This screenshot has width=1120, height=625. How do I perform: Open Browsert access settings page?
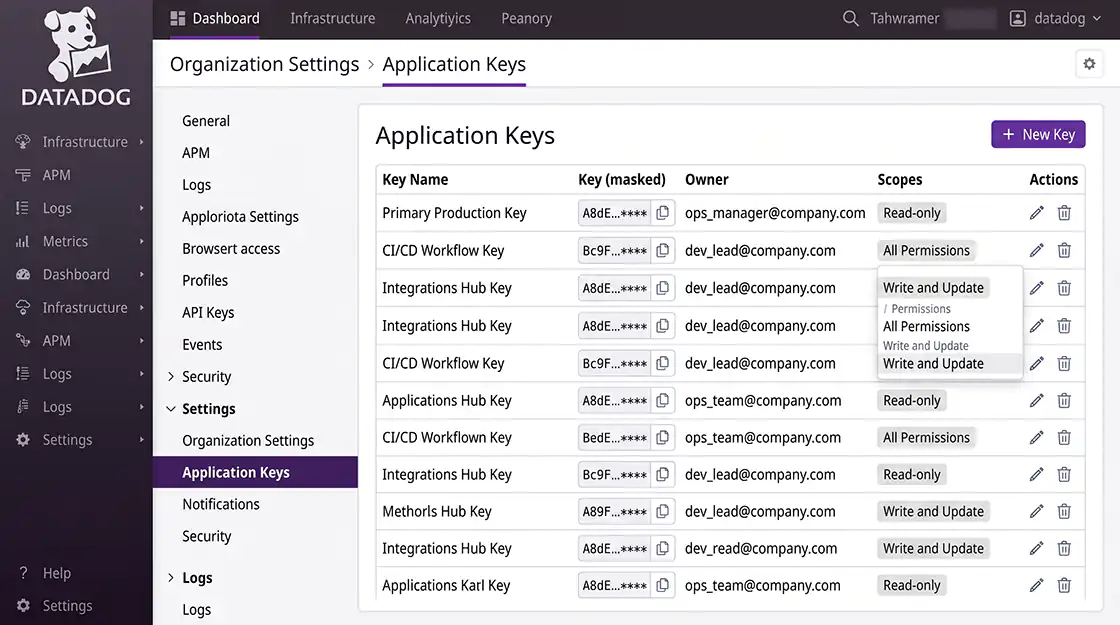[x=231, y=249]
